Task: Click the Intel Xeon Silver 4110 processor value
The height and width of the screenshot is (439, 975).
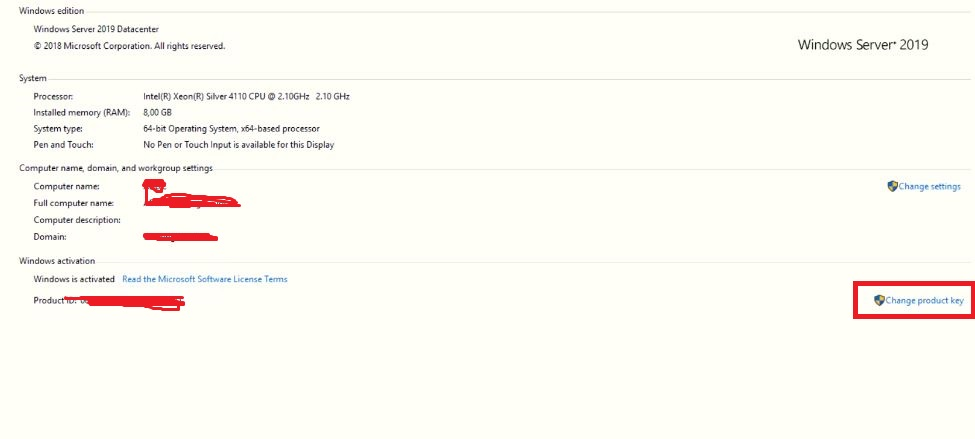Action: (246, 96)
